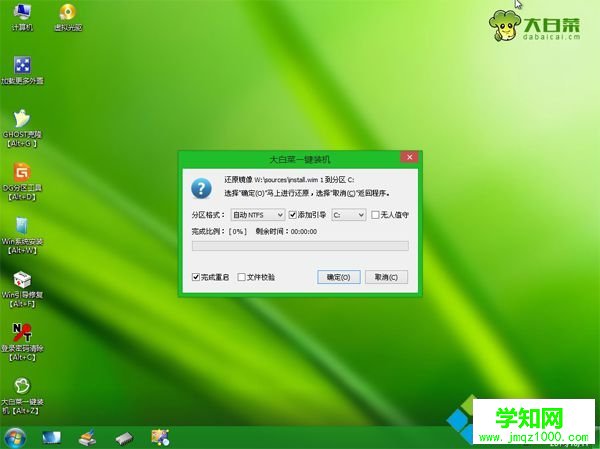The width and height of the screenshot is (600, 449).
Task: Launch DG分区工具 partition tool icon
Action: [22, 182]
